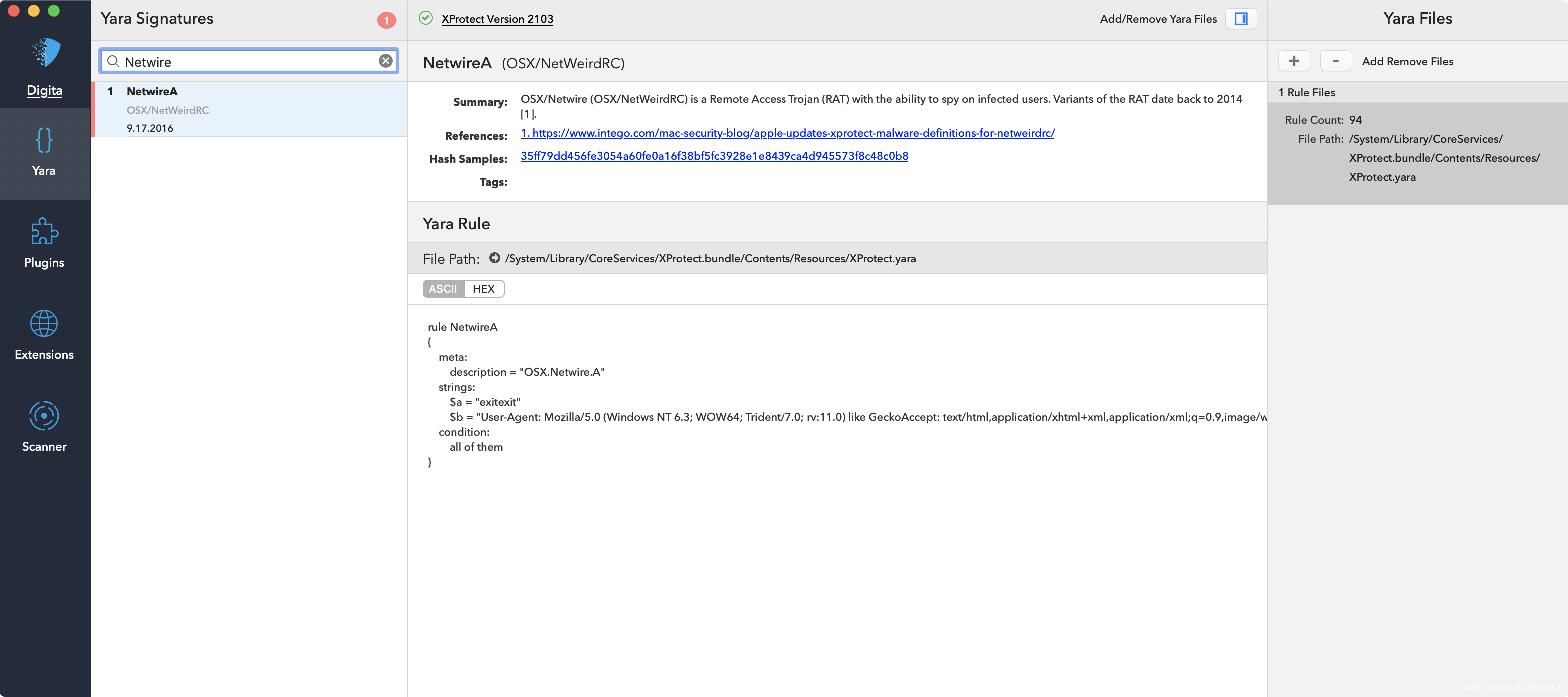Toggle the Yara Files sidebar panel

click(x=1241, y=19)
